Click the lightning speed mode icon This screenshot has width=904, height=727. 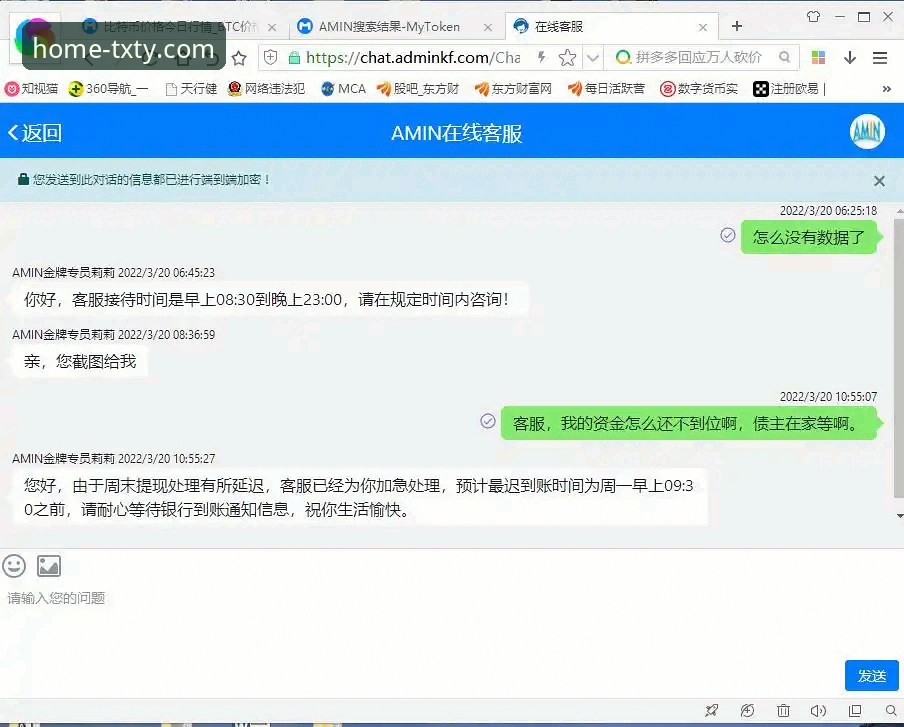[541, 57]
